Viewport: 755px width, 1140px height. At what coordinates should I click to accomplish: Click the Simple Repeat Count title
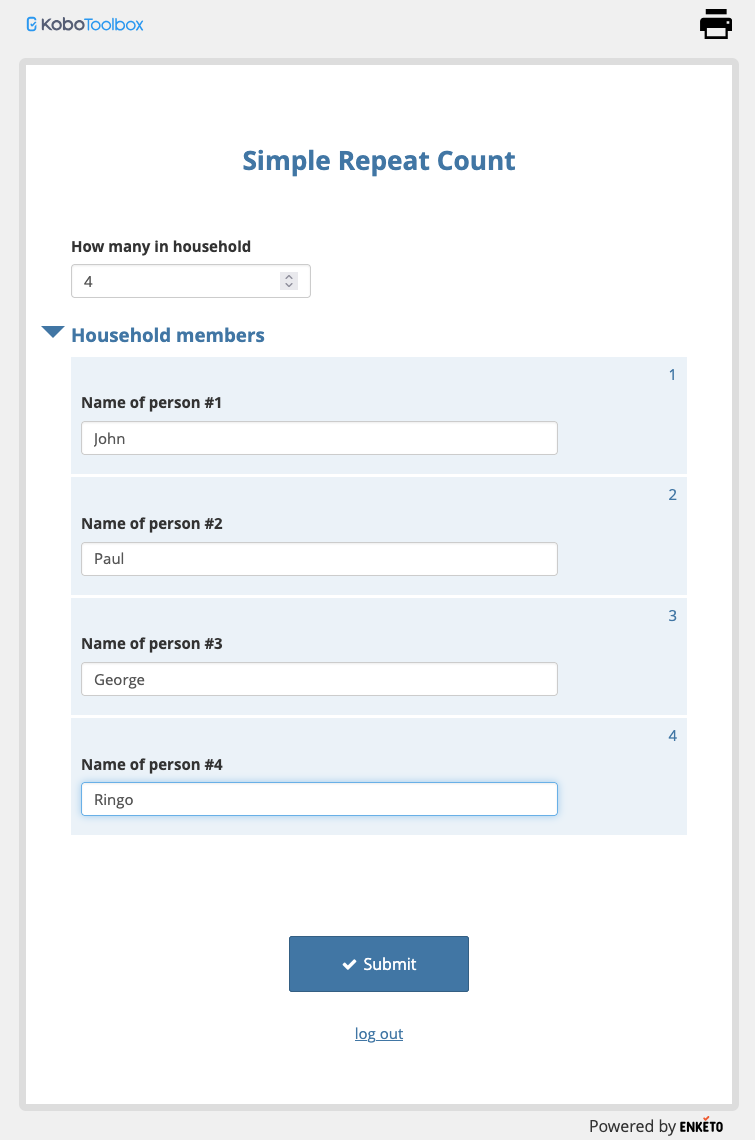(379, 161)
